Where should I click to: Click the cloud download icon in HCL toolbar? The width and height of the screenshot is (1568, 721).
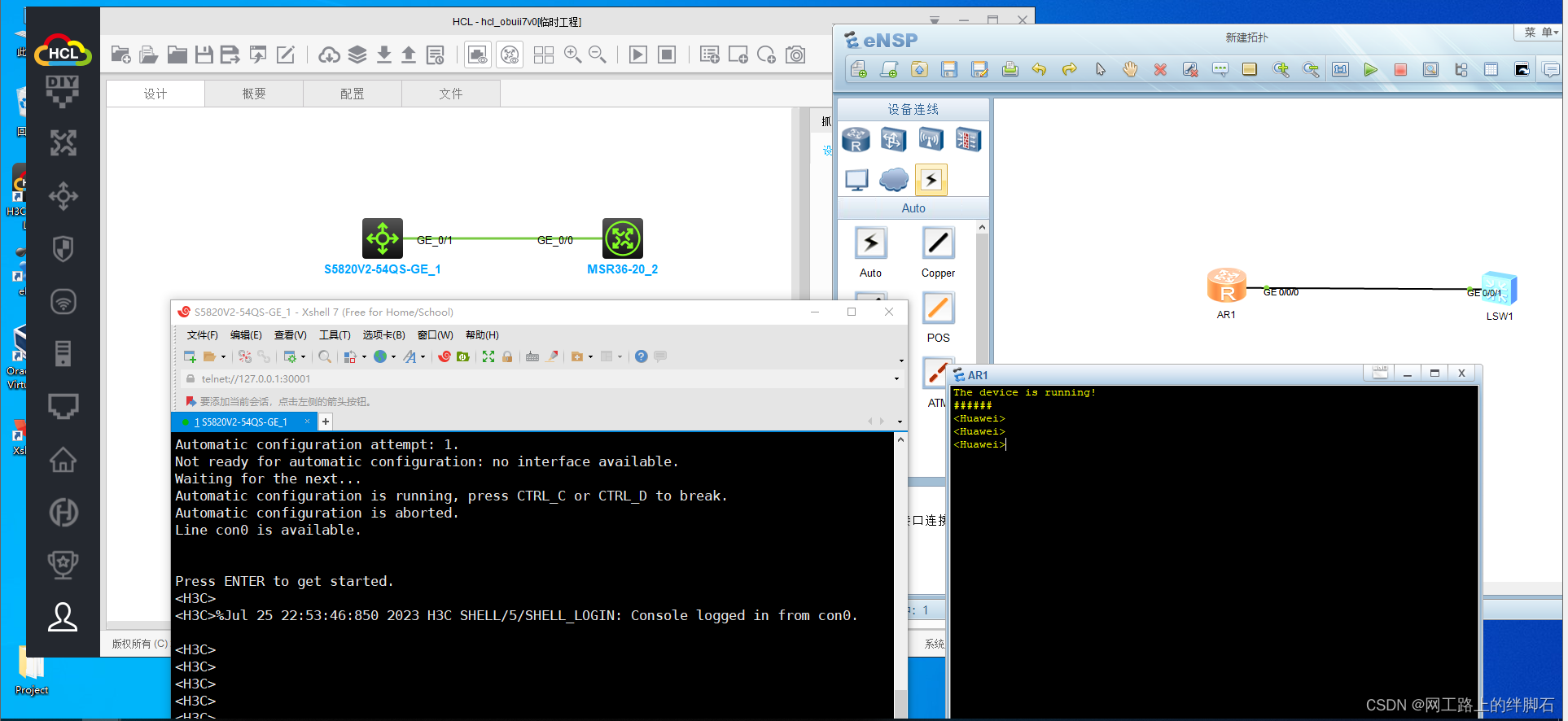[x=329, y=55]
